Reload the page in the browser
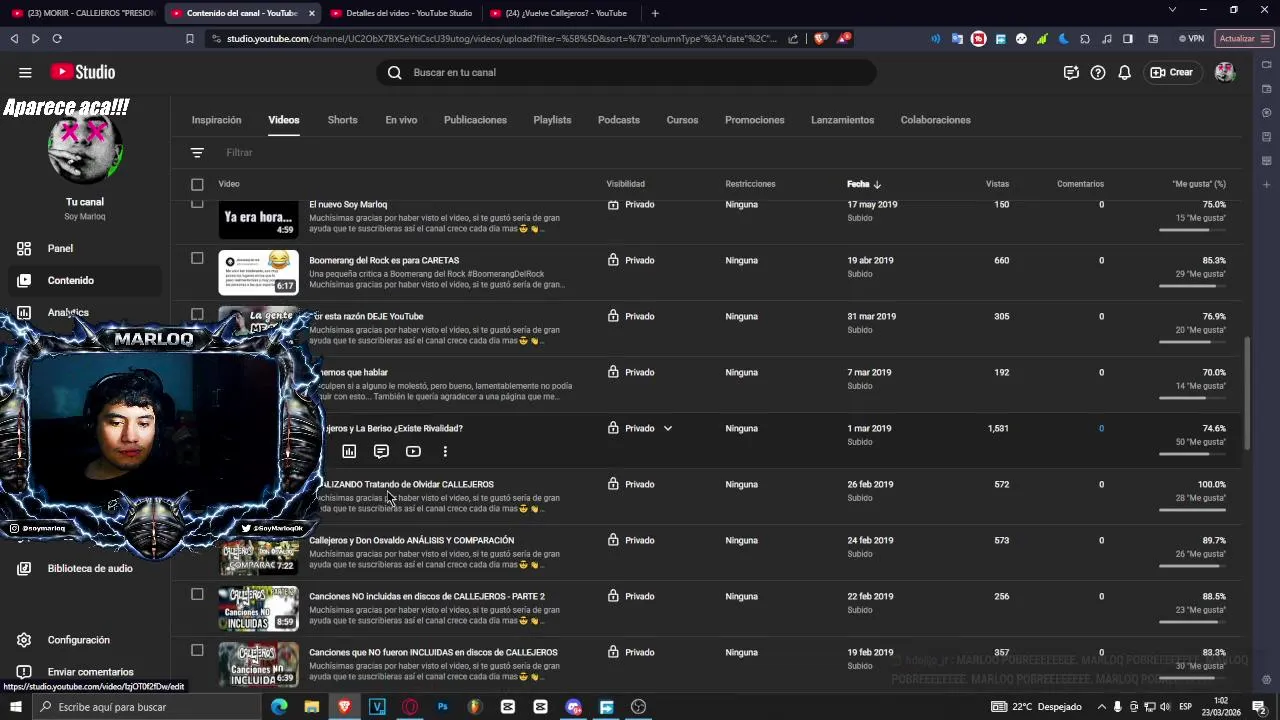 tap(57, 39)
